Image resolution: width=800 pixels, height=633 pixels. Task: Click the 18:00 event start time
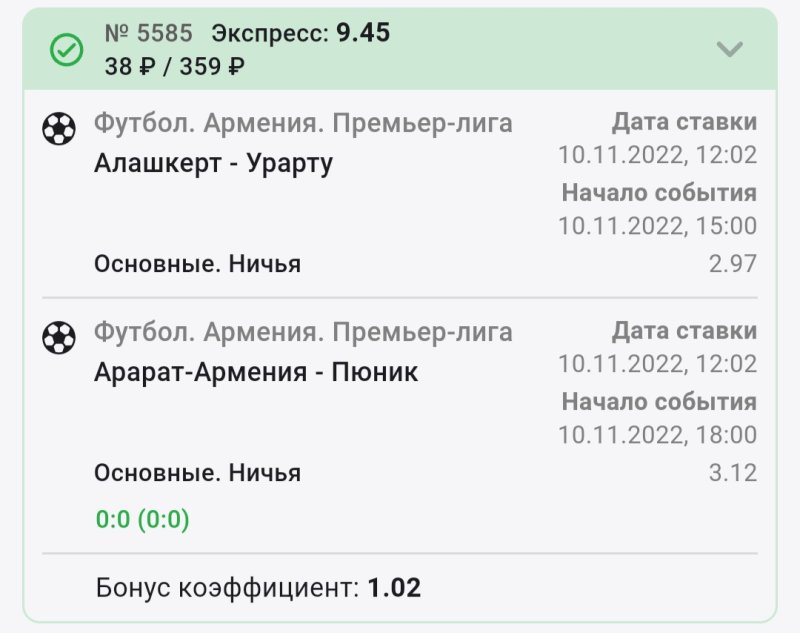click(x=657, y=434)
